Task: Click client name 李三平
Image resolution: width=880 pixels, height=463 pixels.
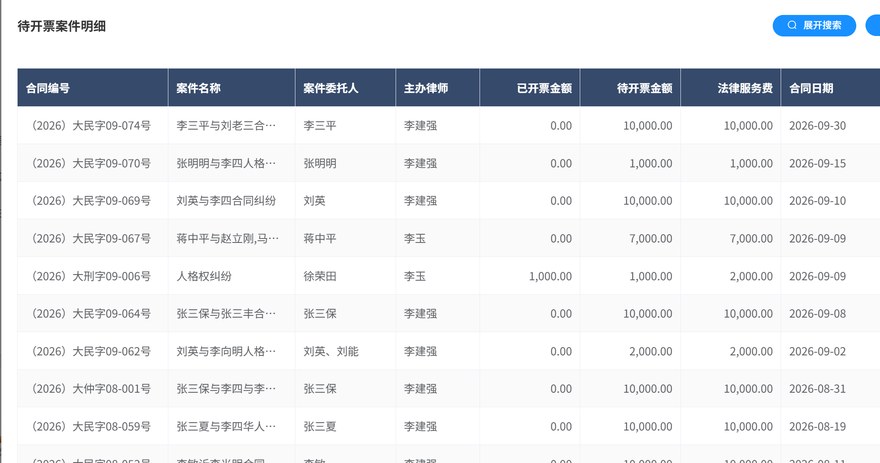Action: [x=320, y=126]
